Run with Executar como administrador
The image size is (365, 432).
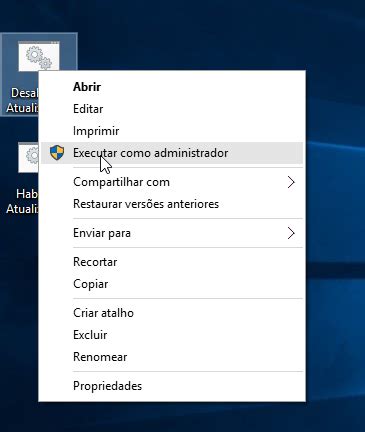click(172, 153)
